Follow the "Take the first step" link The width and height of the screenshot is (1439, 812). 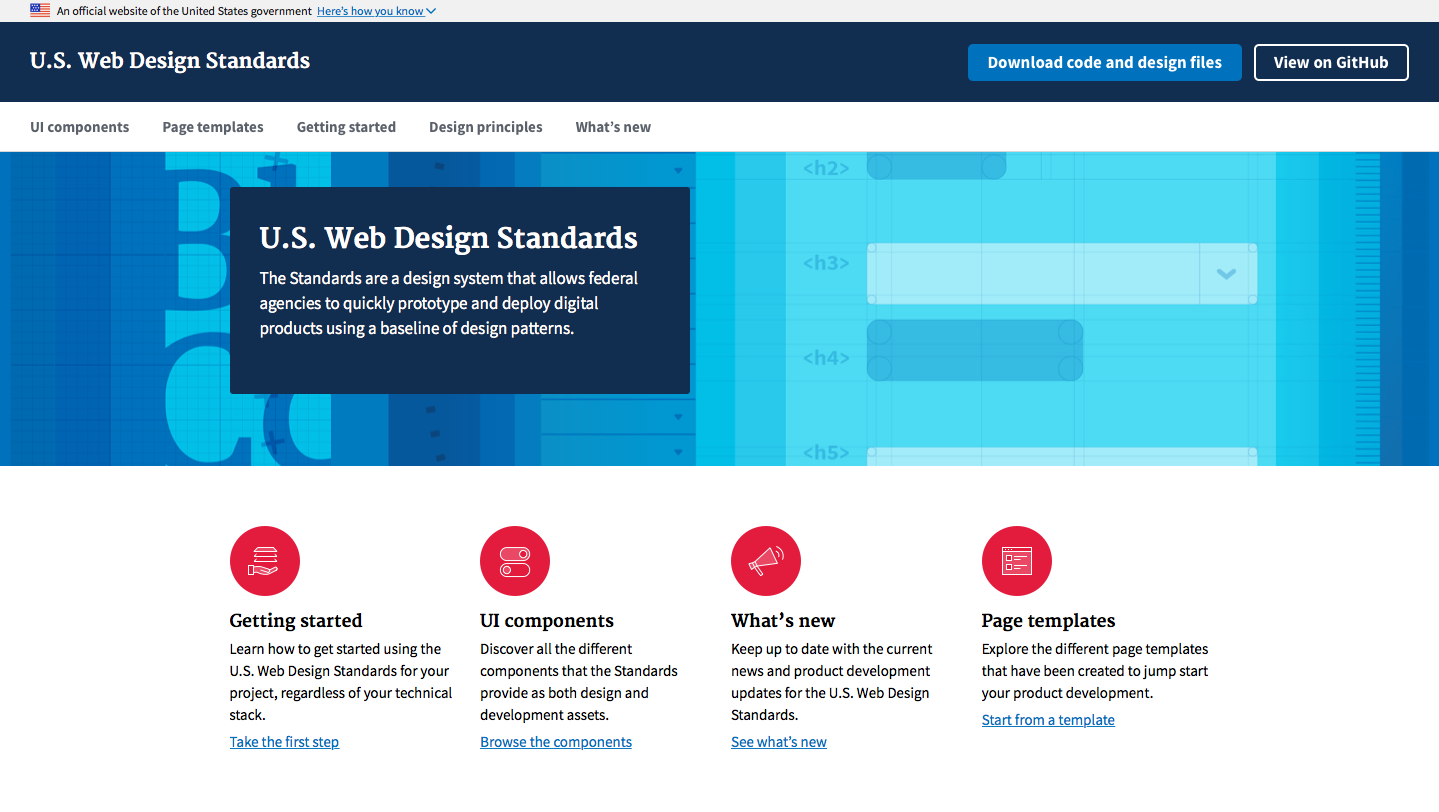[284, 742]
